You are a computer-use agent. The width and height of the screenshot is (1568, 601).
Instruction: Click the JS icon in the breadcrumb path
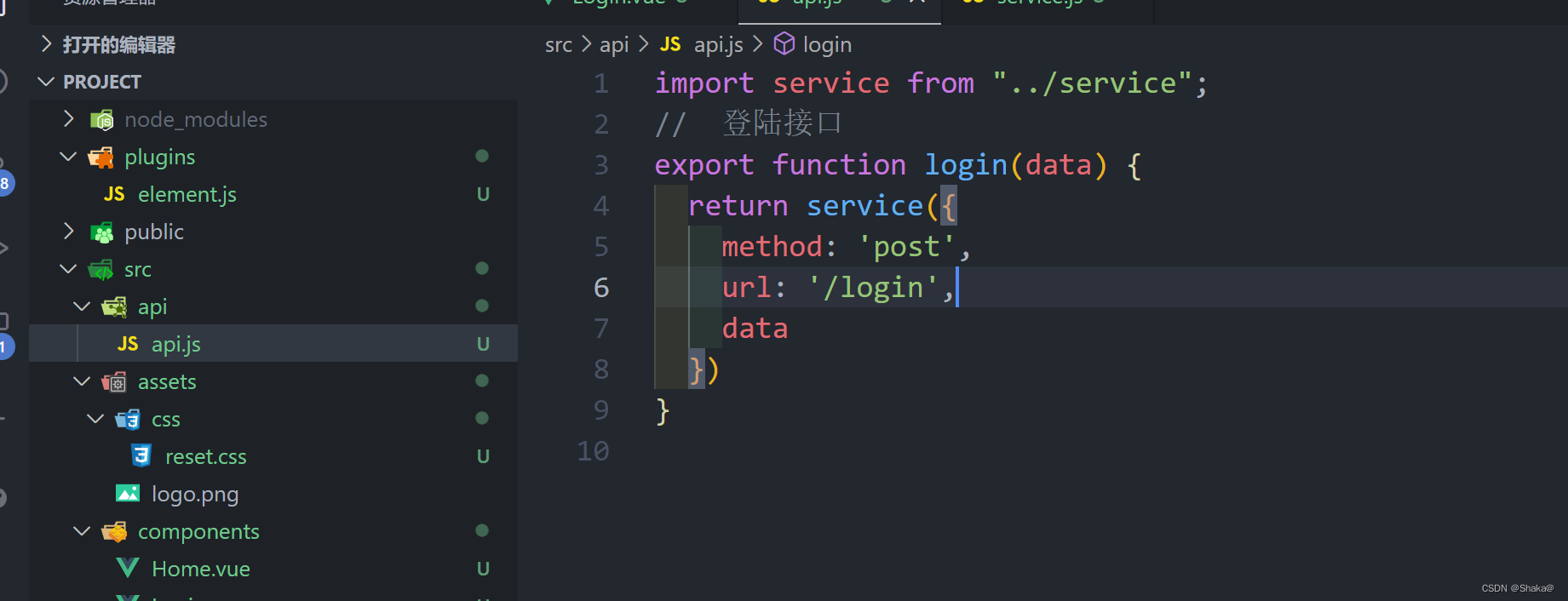(x=671, y=44)
